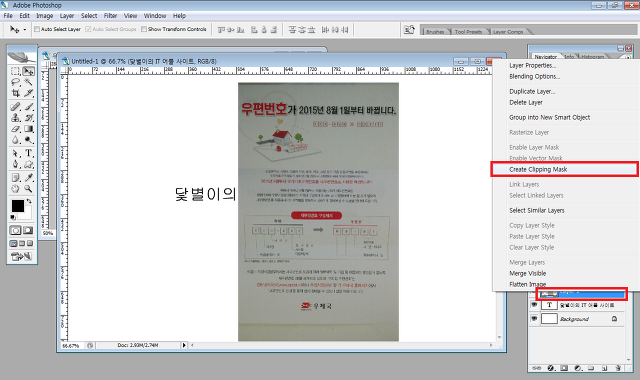Open the status bar info arrow
The height and width of the screenshot is (380, 640).
point(184,345)
